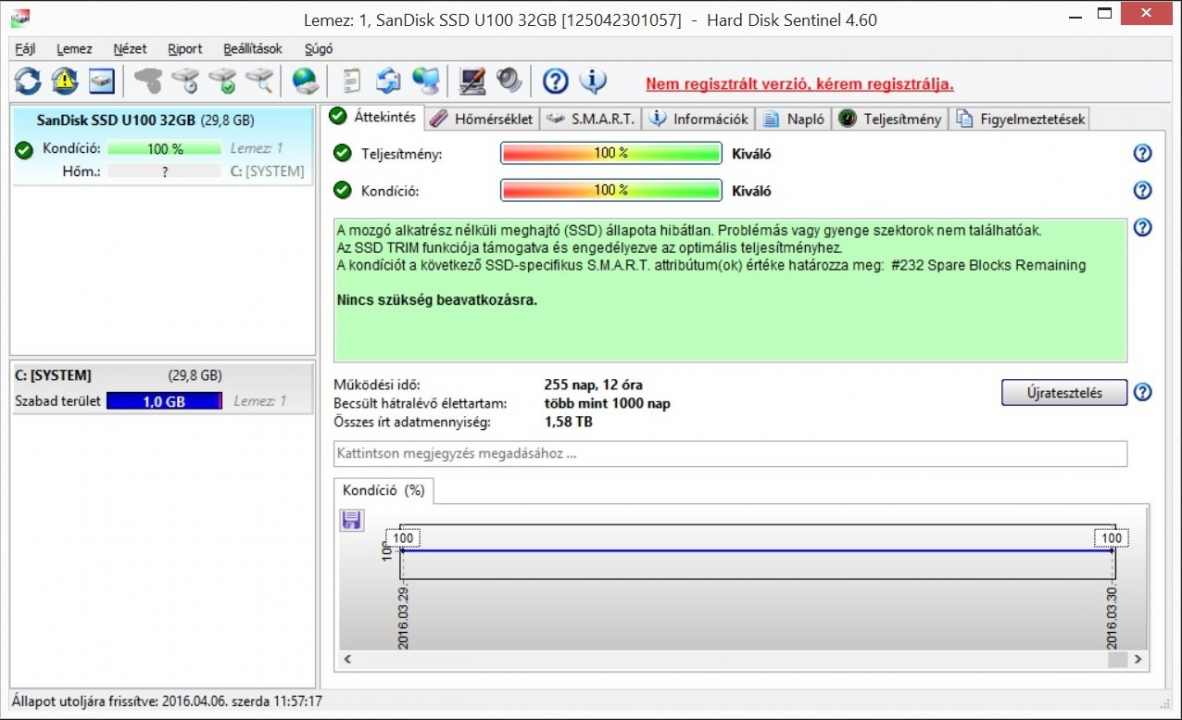Click the monitor with pen toolbar icon

pos(473,81)
